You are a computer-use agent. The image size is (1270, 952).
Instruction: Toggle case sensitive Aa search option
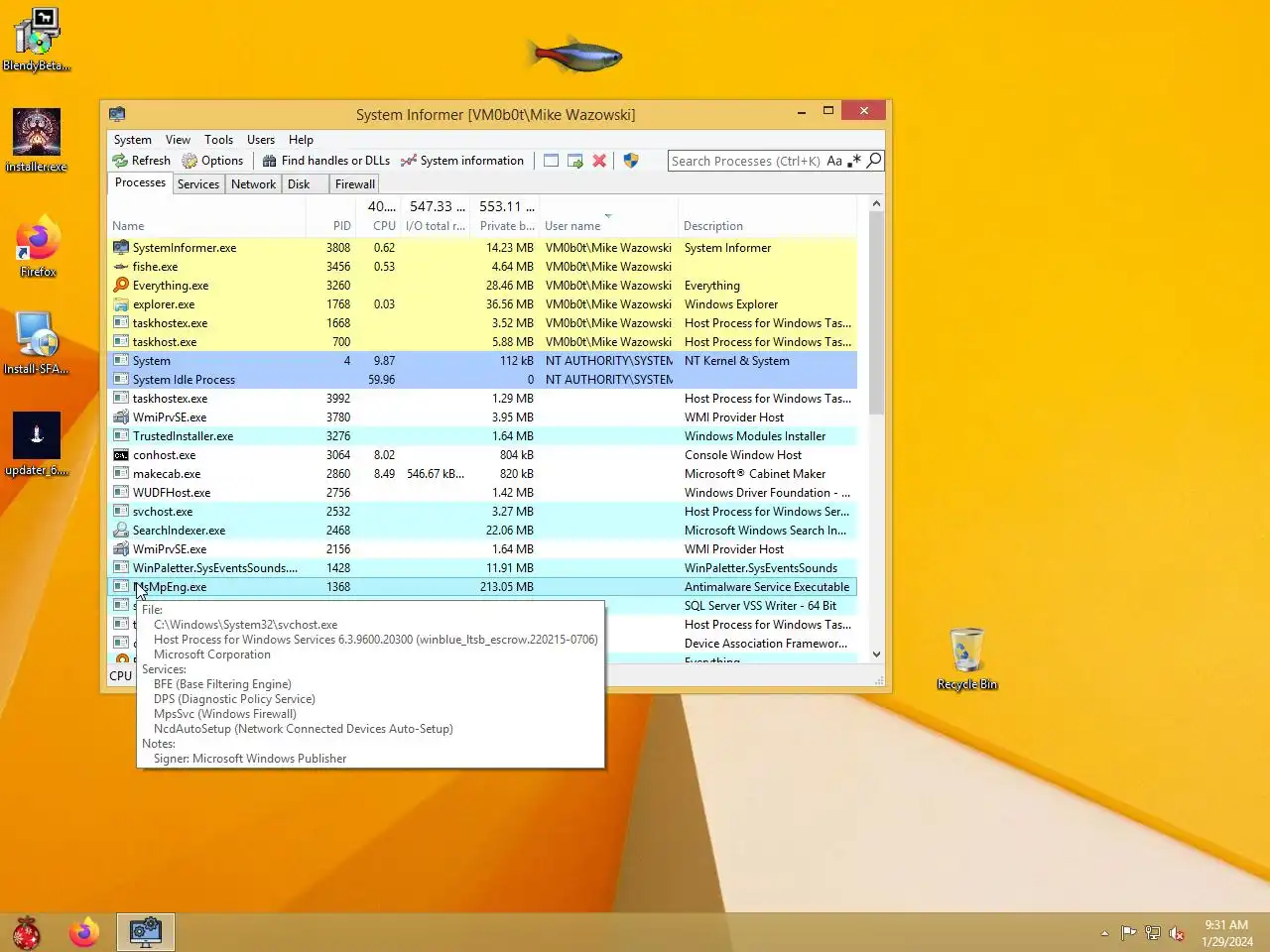(834, 161)
